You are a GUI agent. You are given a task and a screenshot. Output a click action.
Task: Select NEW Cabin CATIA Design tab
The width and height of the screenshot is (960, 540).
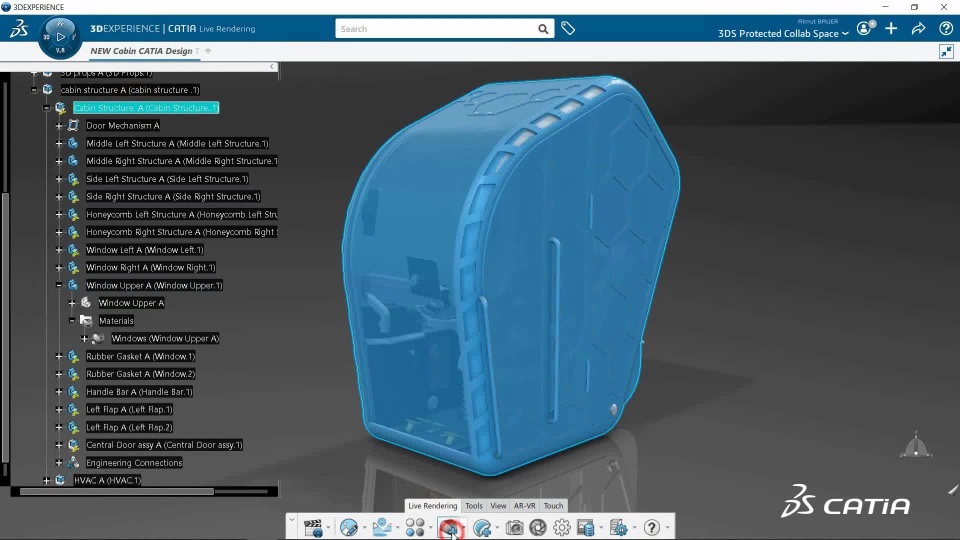click(141, 51)
